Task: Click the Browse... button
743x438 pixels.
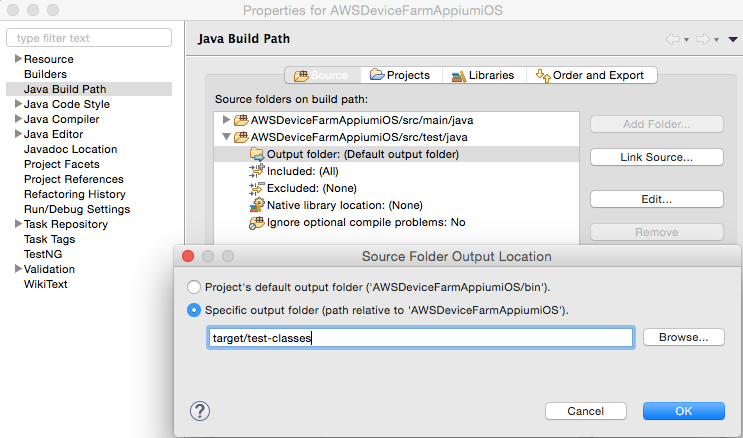Action: point(684,338)
